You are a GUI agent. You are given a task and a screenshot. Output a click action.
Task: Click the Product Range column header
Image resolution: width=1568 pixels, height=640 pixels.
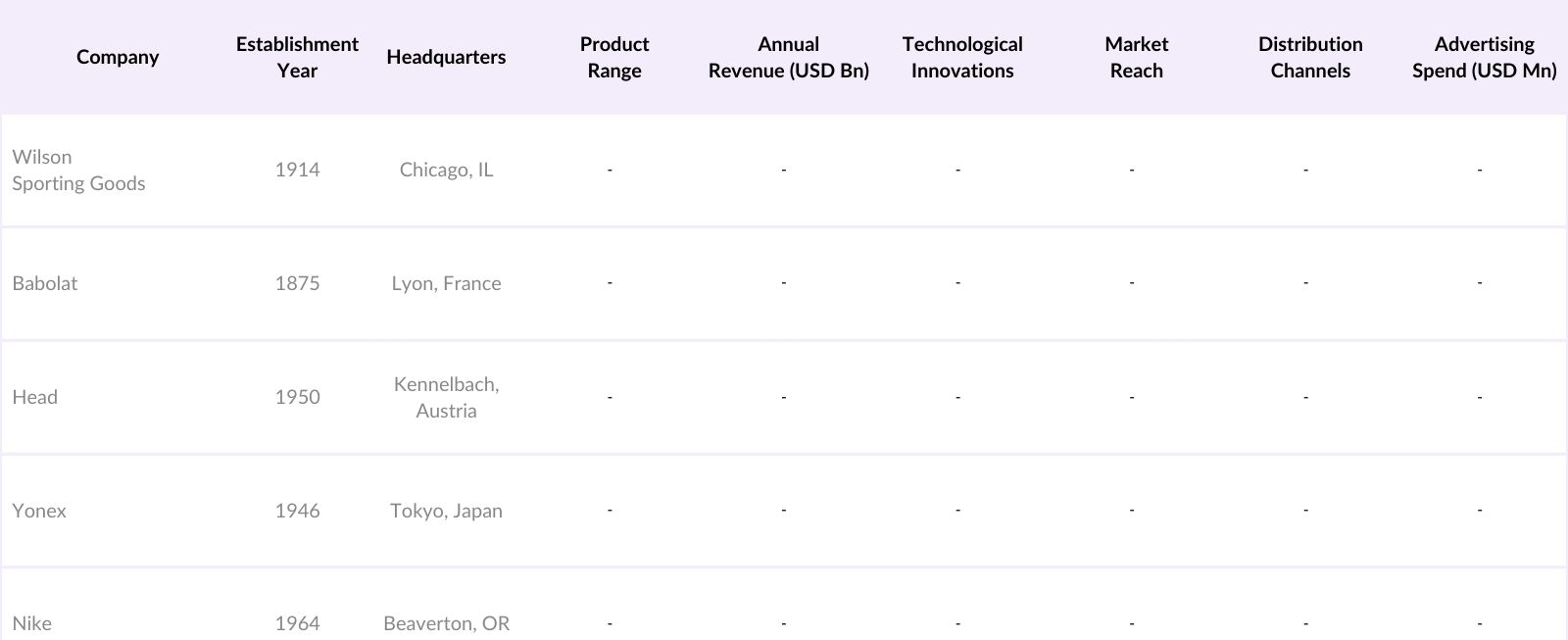pos(614,57)
